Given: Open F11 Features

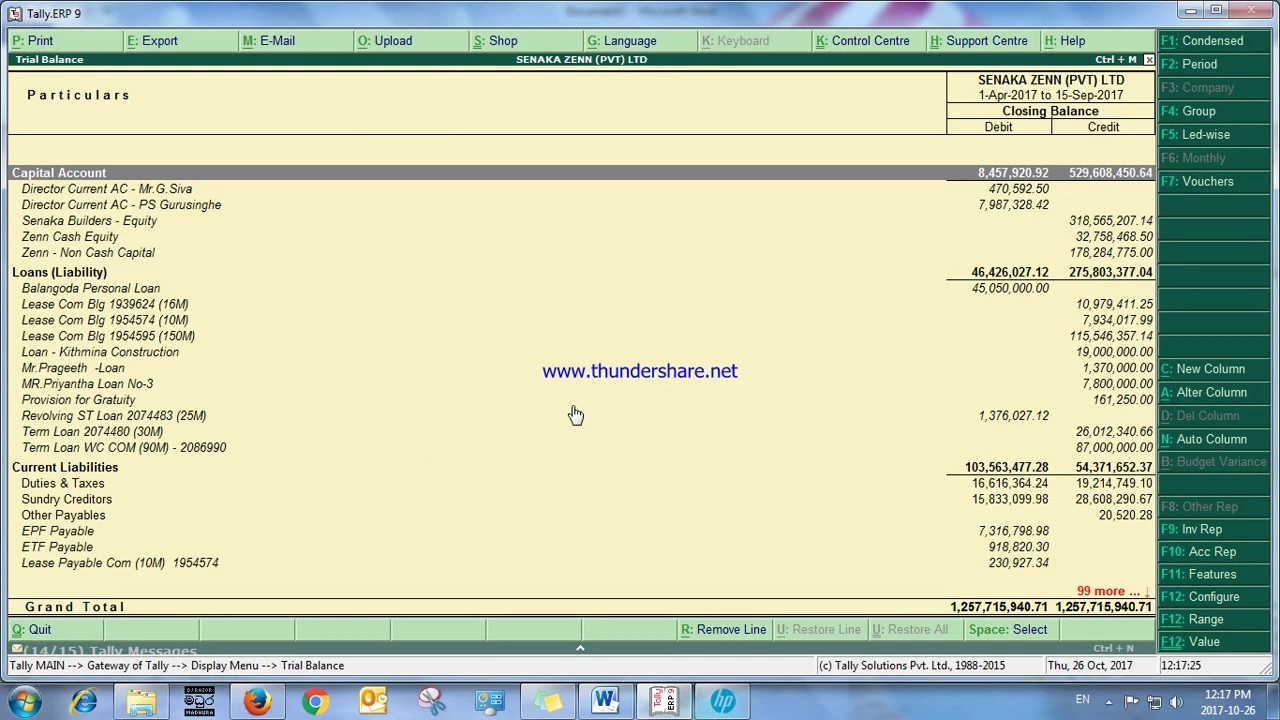Looking at the screenshot, I should coord(1215,574).
